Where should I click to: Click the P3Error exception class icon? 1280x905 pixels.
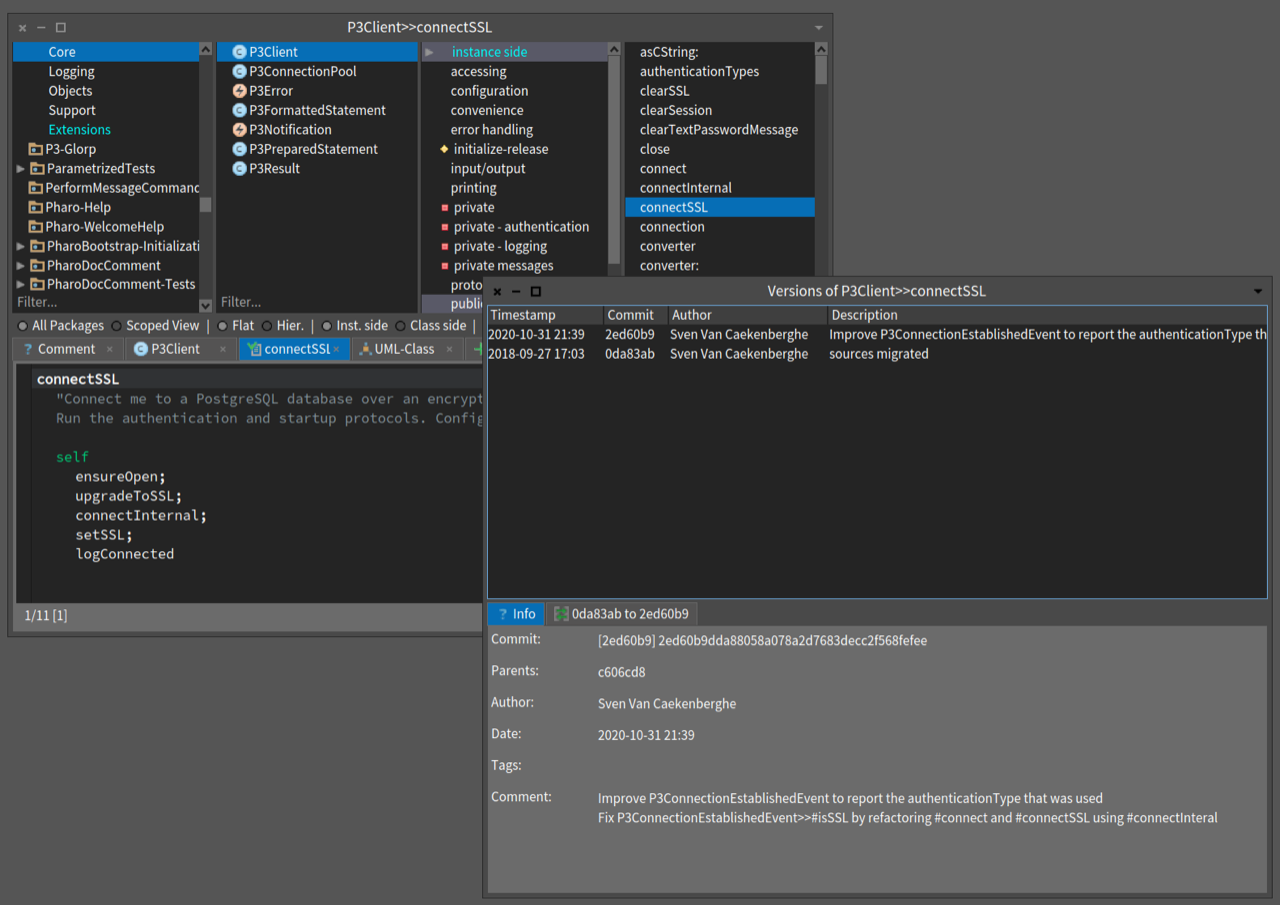click(x=239, y=91)
